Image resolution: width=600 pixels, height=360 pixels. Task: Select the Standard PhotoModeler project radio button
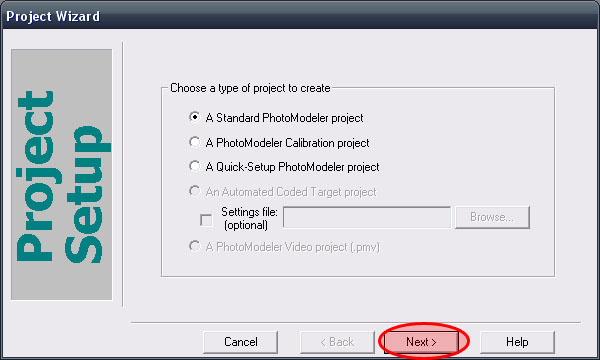[194, 117]
